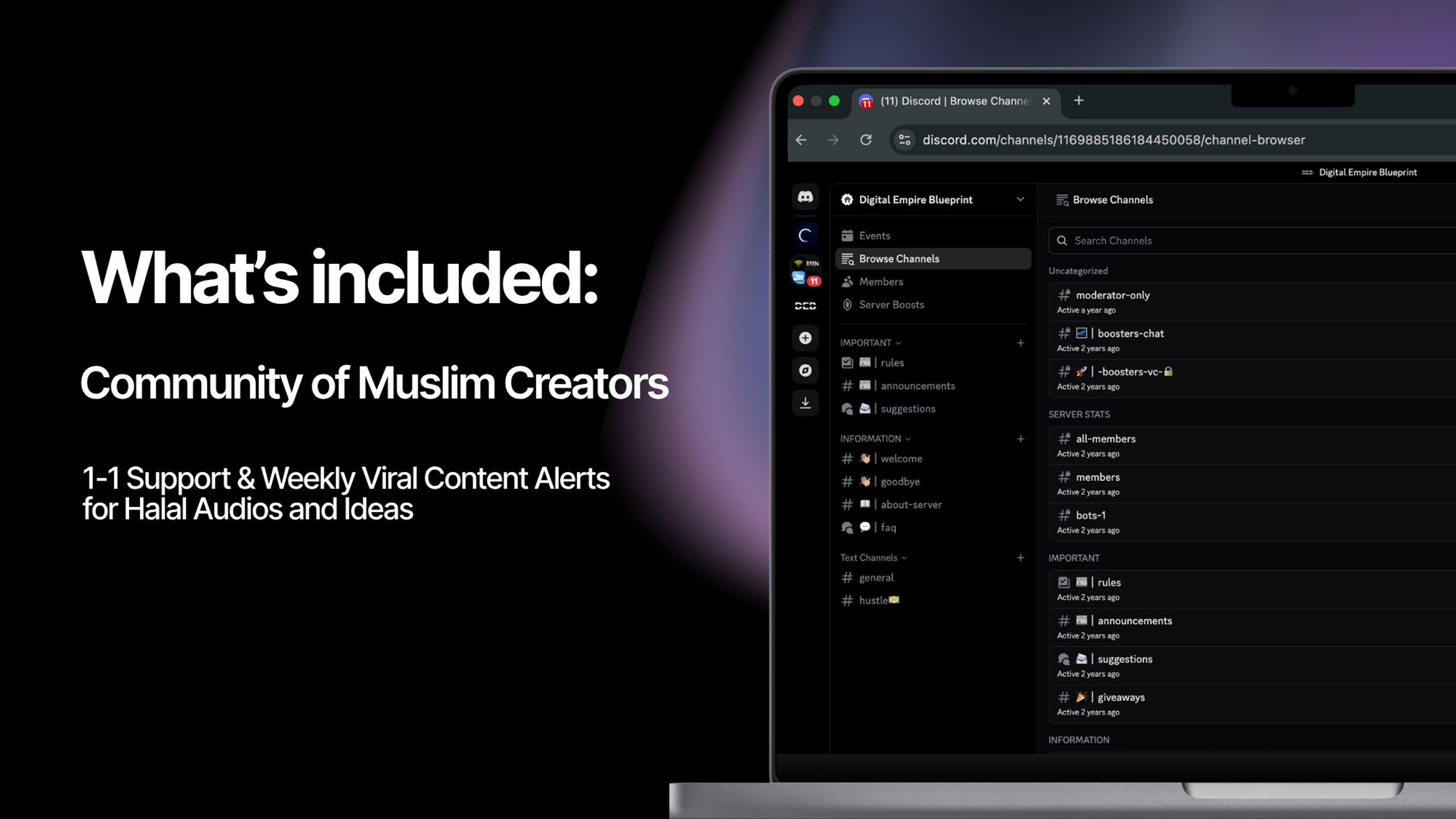Open the Members page
This screenshot has height=819, width=1456.
click(933, 282)
